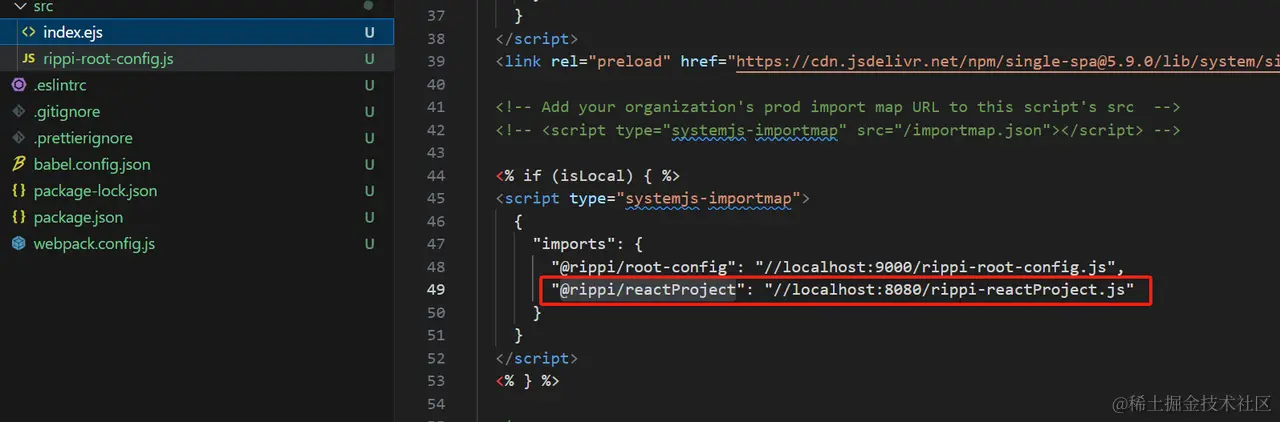Click the "if (isLocal)" template line
The image size is (1280, 422).
click(587, 175)
